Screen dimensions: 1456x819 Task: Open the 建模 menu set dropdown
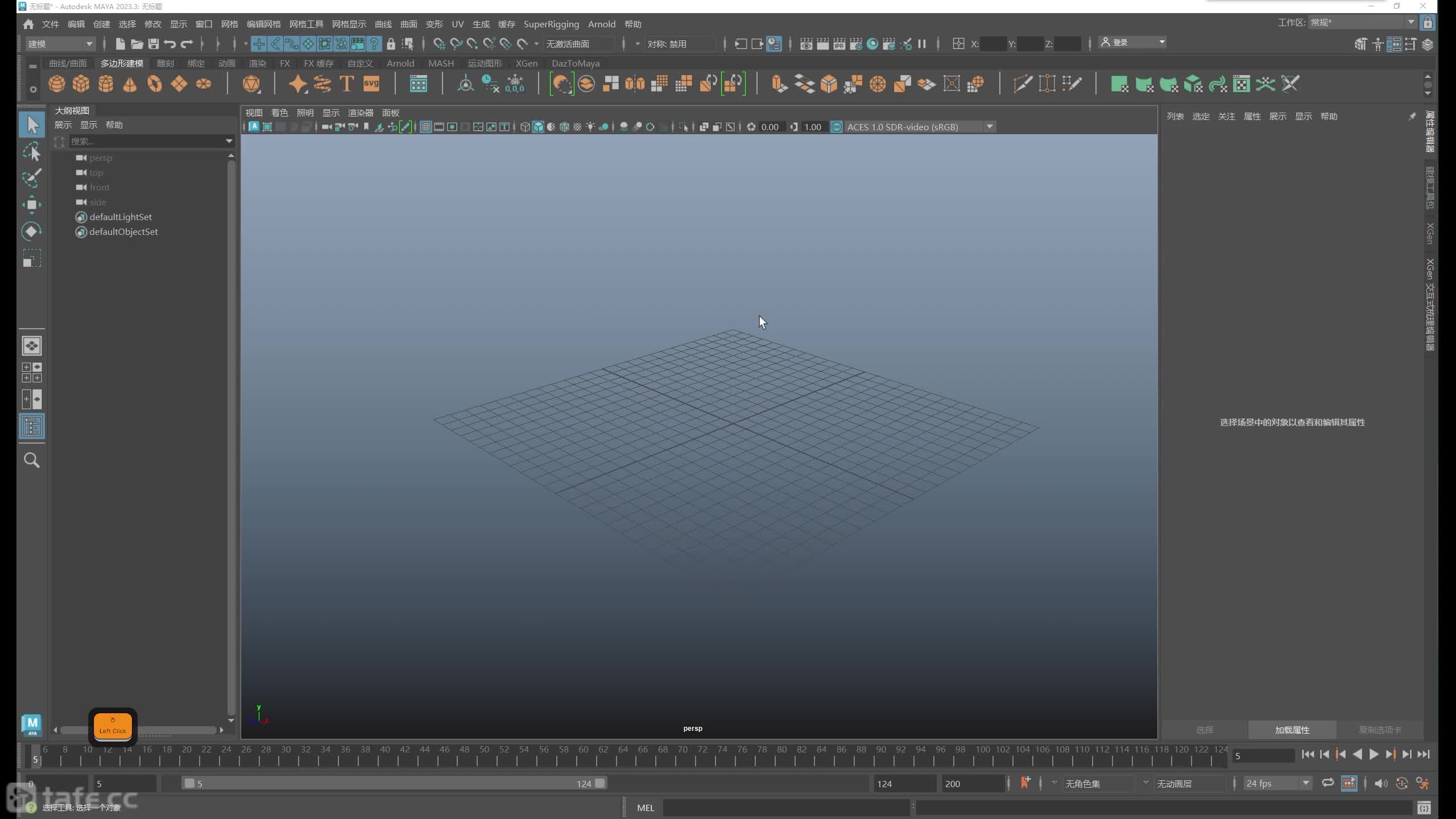(60, 44)
